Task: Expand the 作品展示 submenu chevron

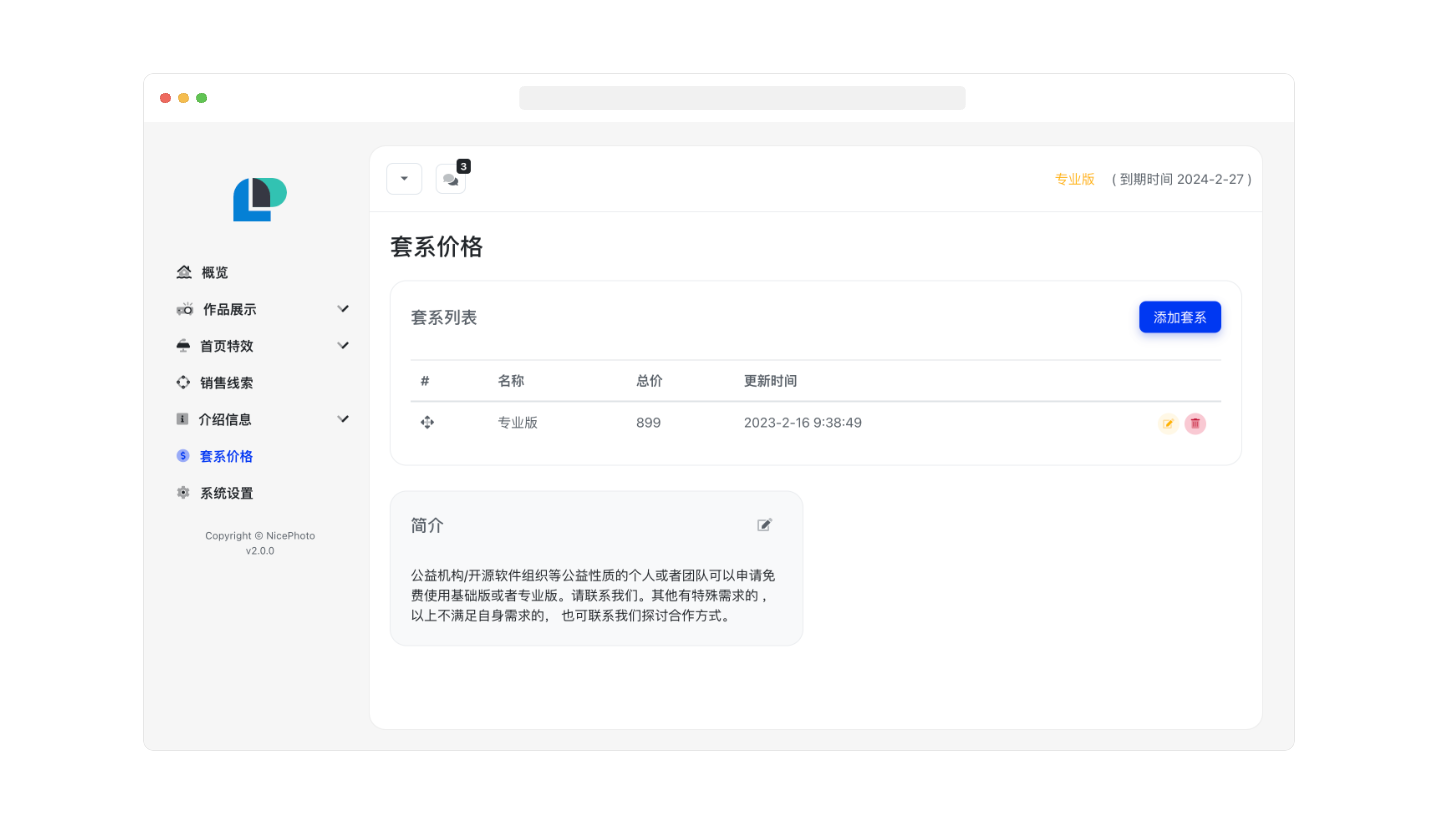Action: point(343,309)
